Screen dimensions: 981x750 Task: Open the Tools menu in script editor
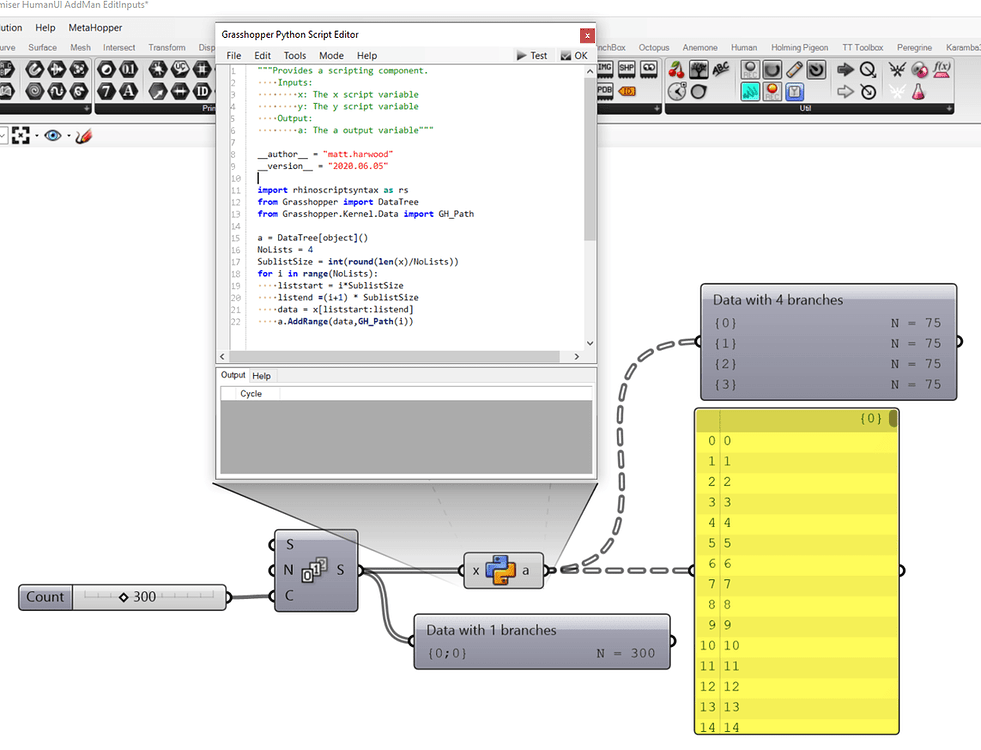[x=294, y=56]
